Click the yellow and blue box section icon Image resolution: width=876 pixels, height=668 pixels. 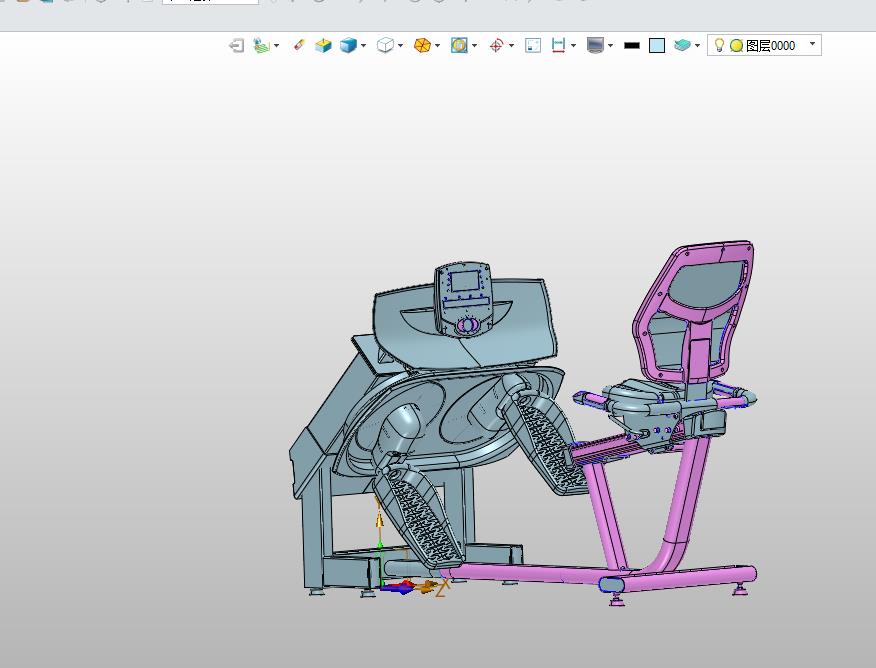coord(323,45)
